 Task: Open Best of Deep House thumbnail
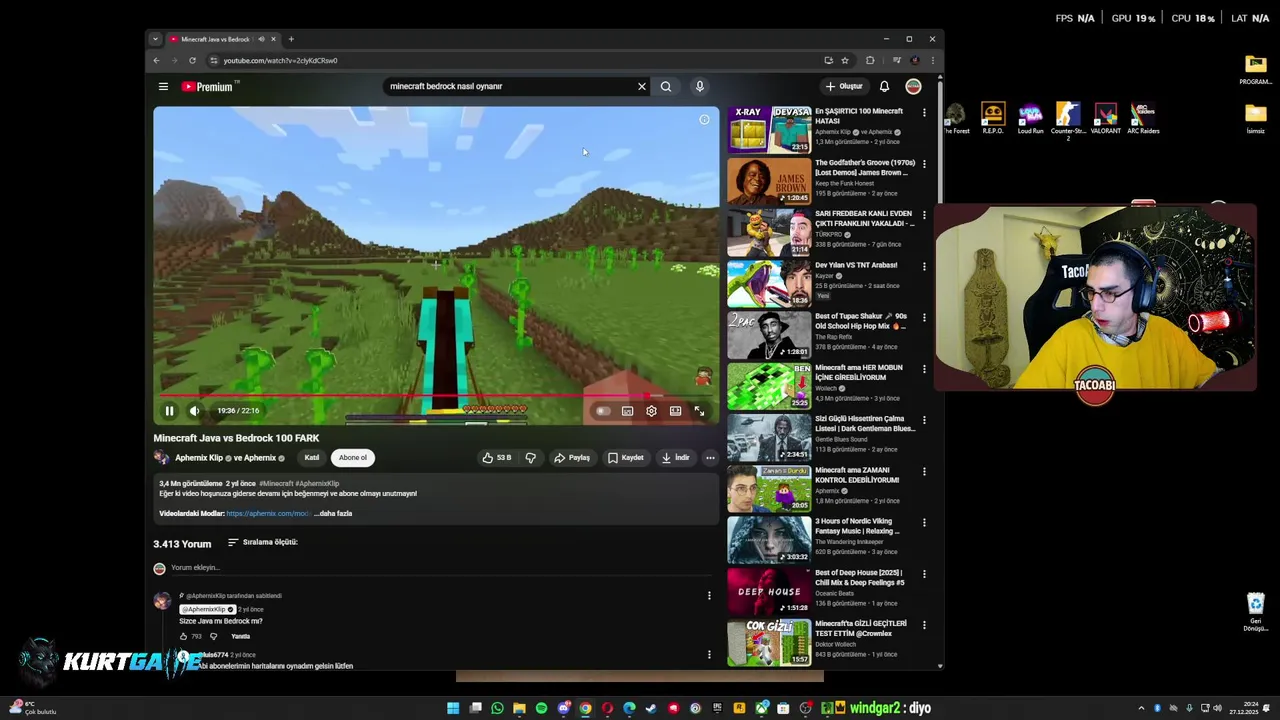click(769, 591)
